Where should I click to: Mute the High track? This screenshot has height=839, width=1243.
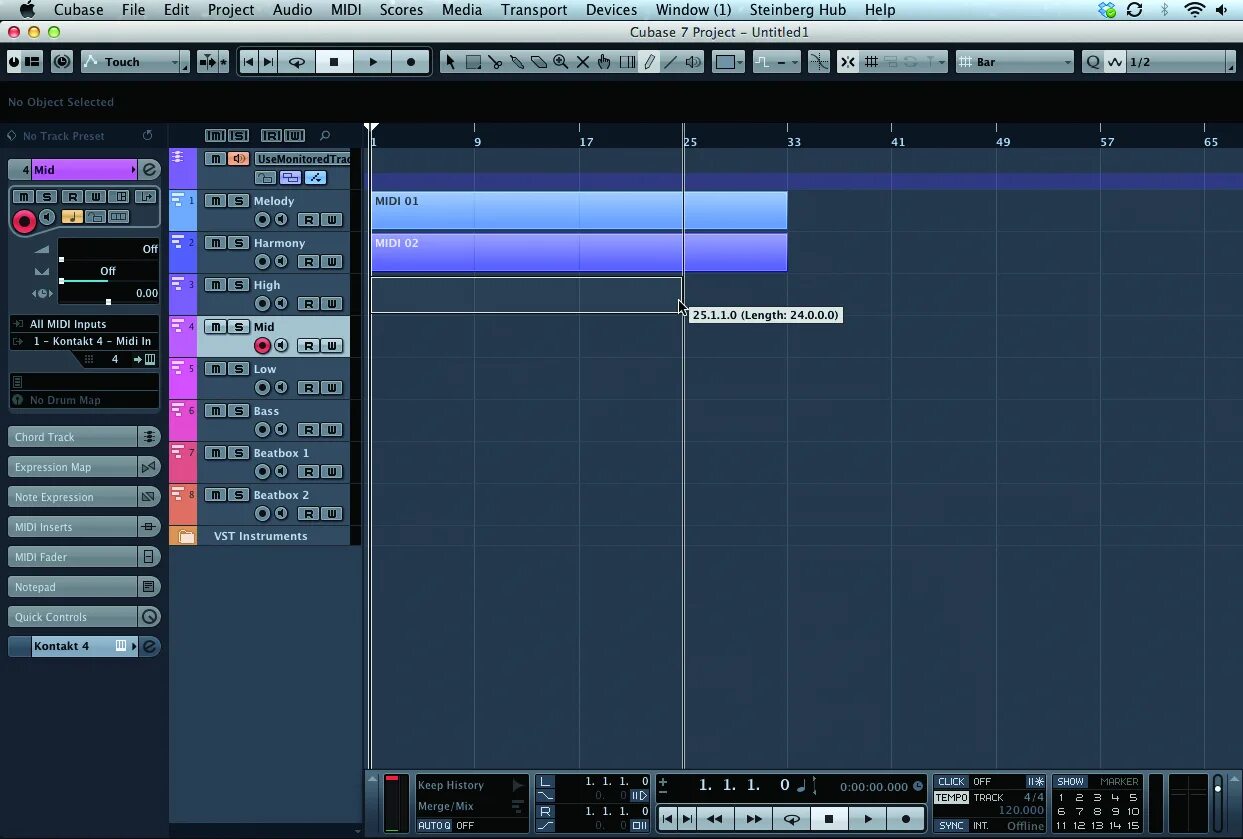point(216,285)
